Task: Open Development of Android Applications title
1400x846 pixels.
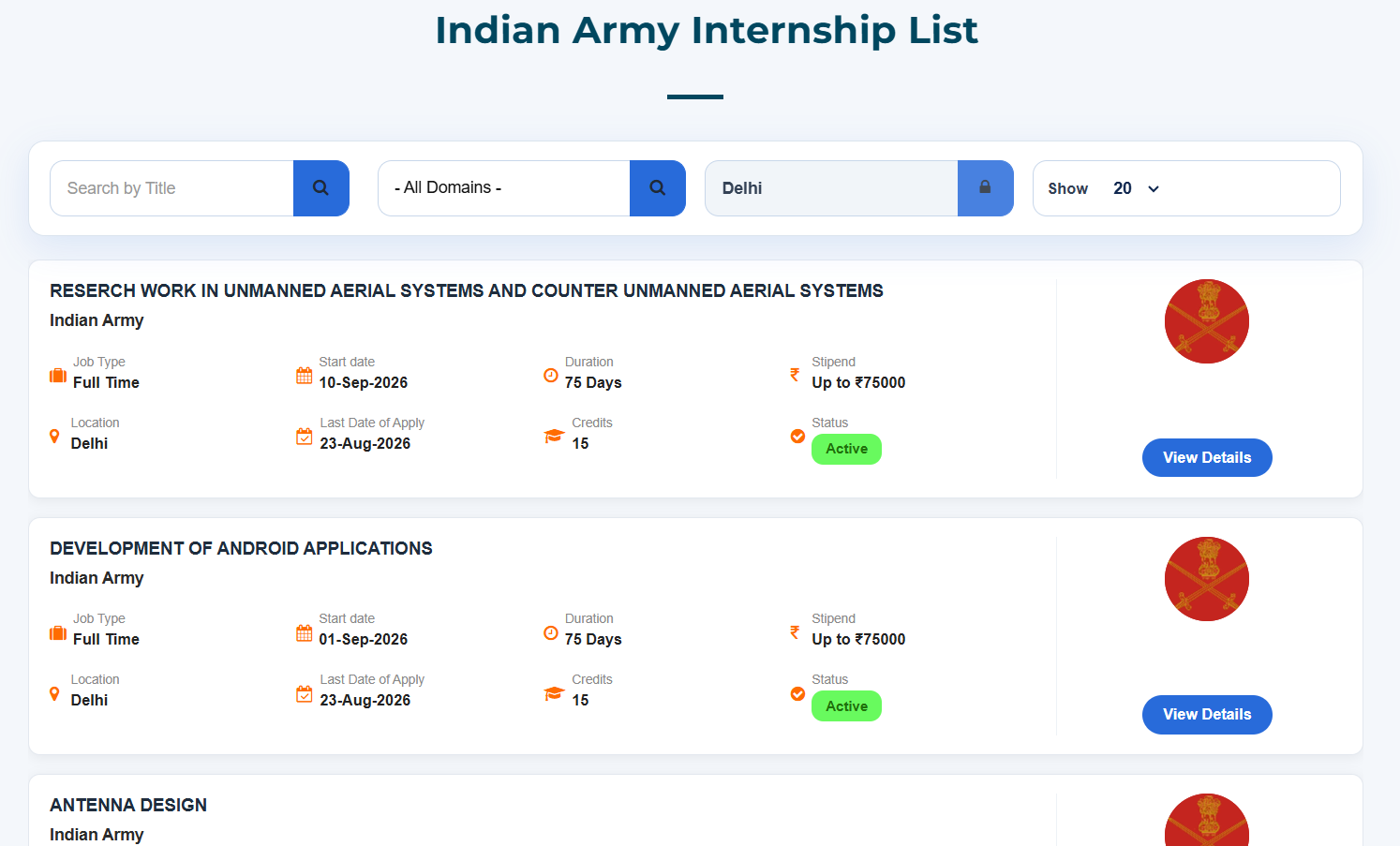Action: click(x=241, y=548)
